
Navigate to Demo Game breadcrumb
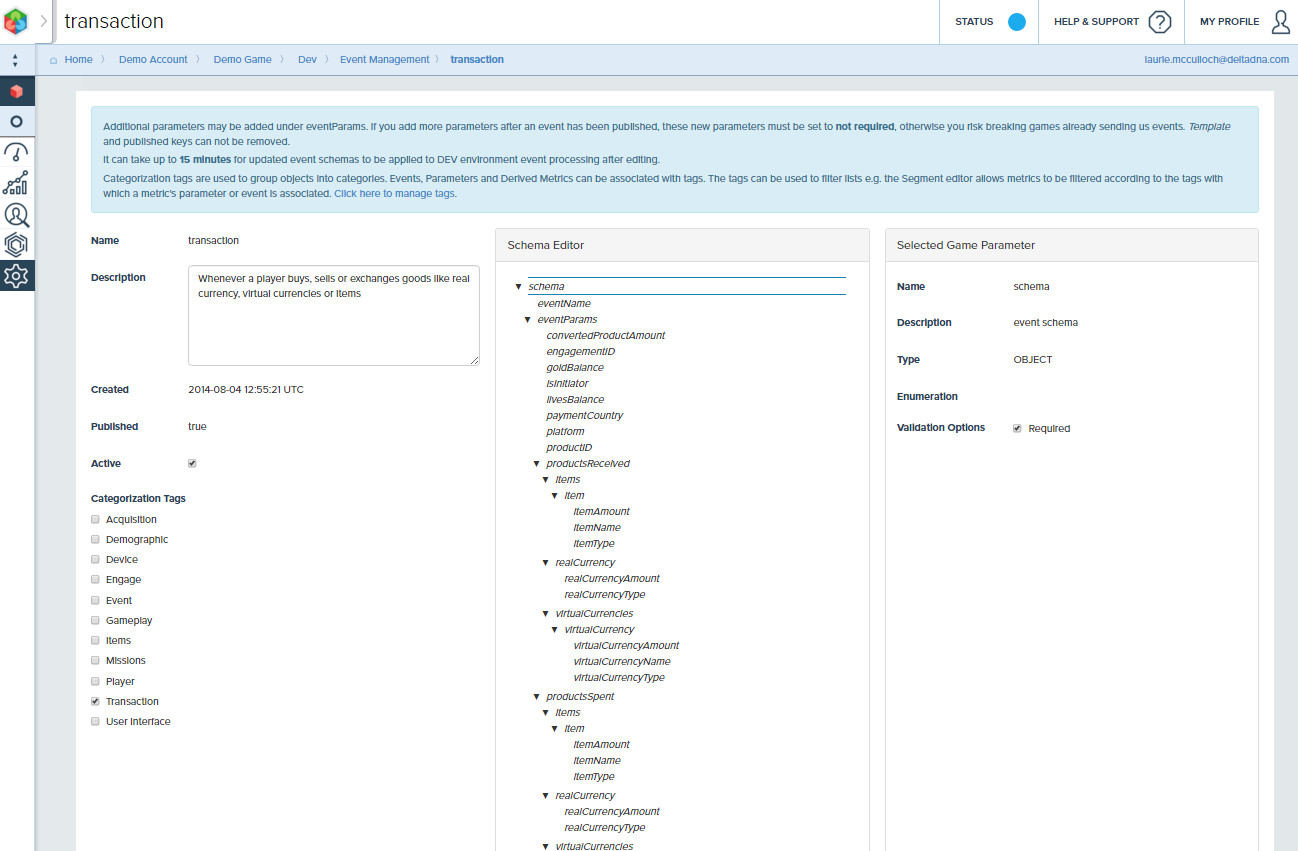(243, 60)
